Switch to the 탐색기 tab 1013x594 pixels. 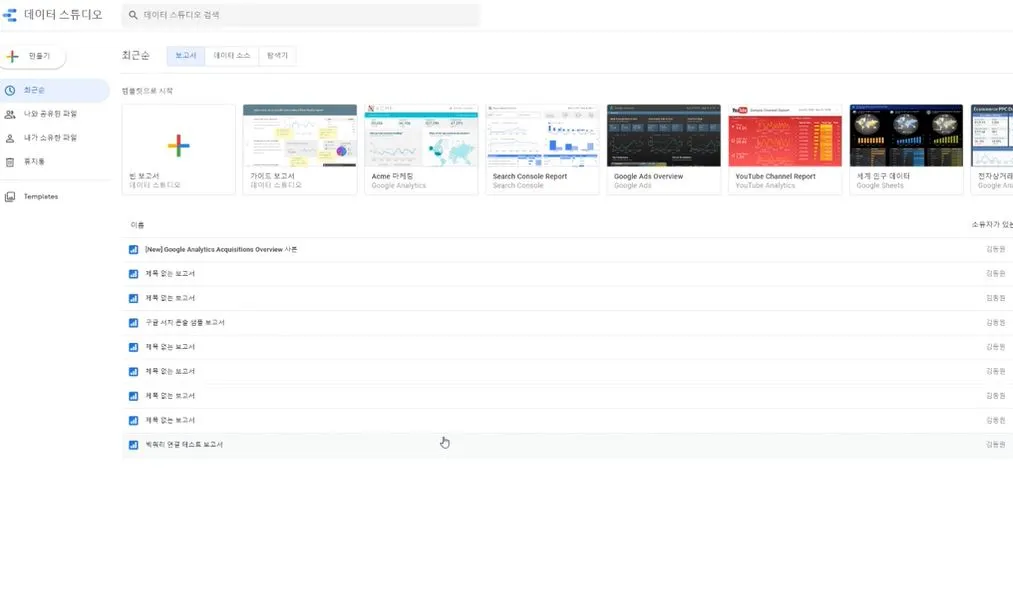point(277,55)
